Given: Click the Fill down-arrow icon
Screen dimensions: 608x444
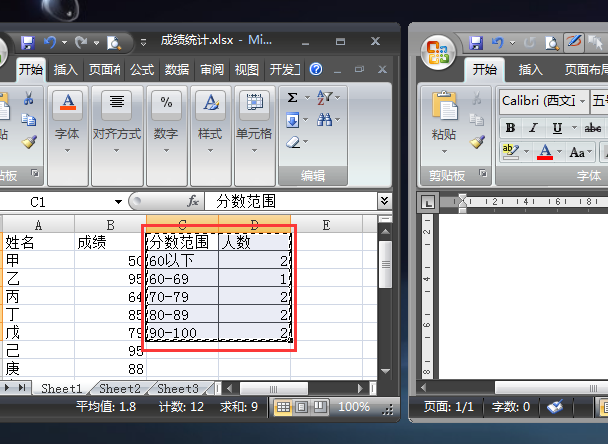Looking at the screenshot, I should click(x=293, y=120).
